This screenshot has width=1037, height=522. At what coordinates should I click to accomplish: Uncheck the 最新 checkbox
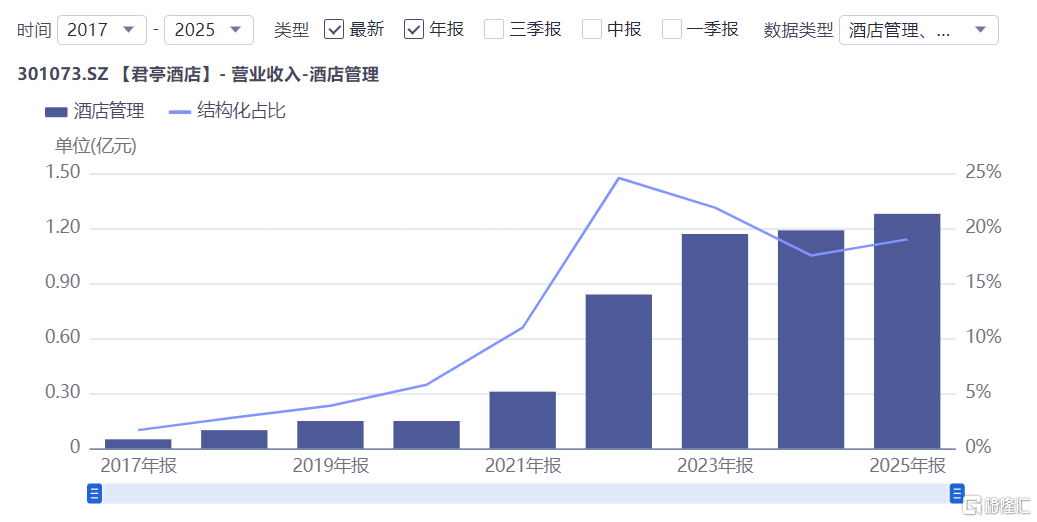[334, 29]
